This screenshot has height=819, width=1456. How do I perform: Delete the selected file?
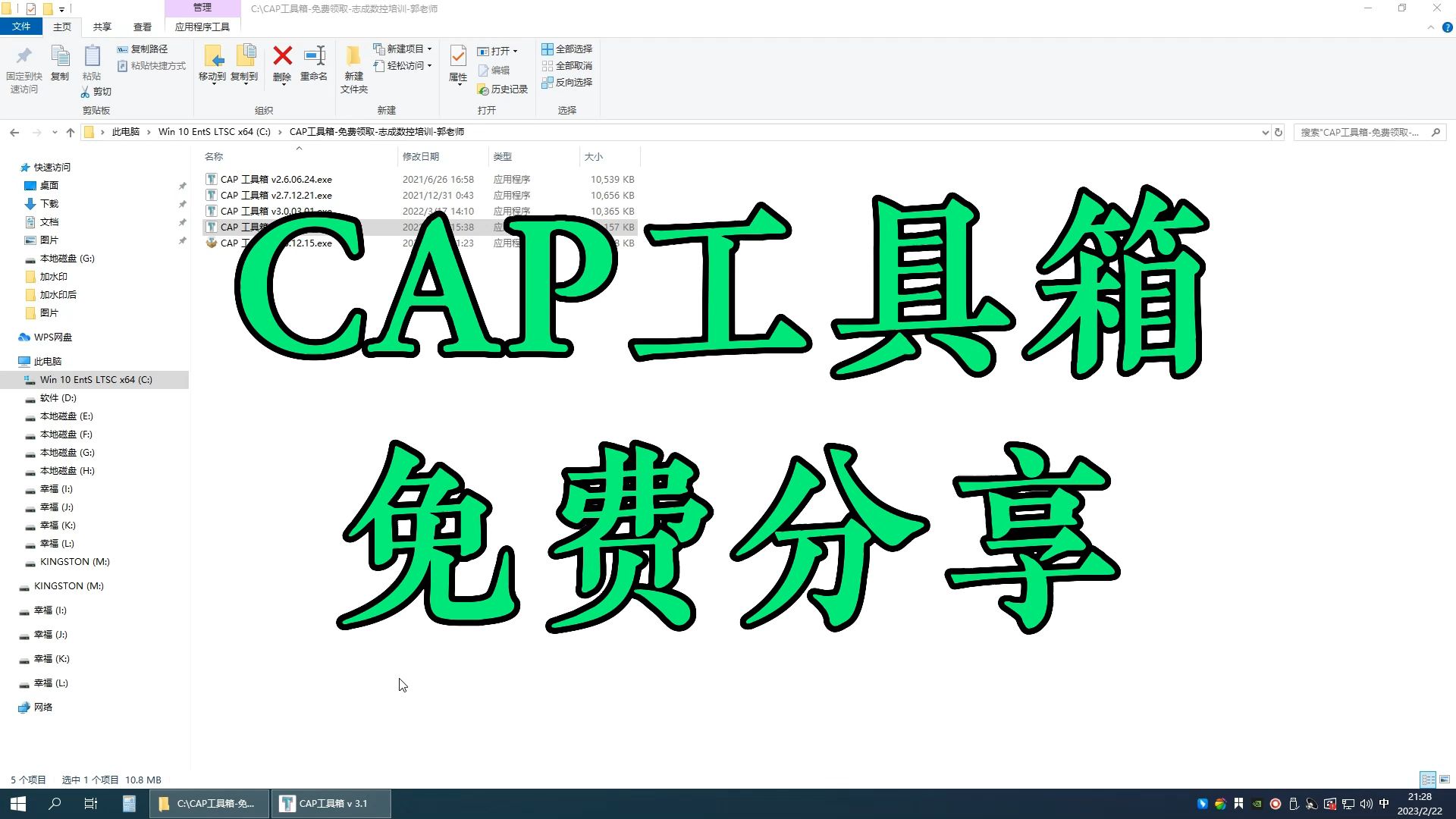tap(282, 68)
